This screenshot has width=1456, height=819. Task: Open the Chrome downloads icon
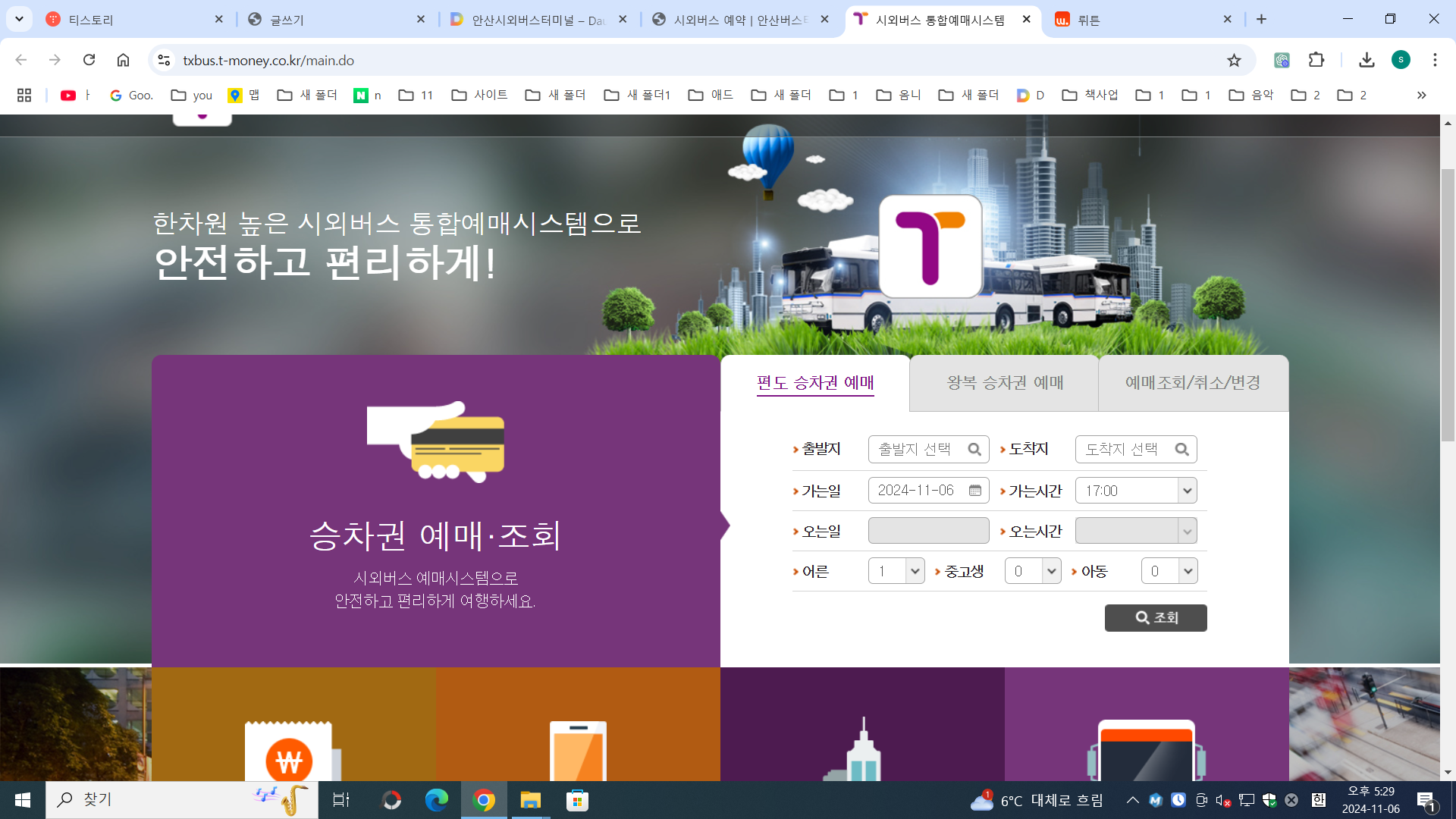coord(1367,60)
